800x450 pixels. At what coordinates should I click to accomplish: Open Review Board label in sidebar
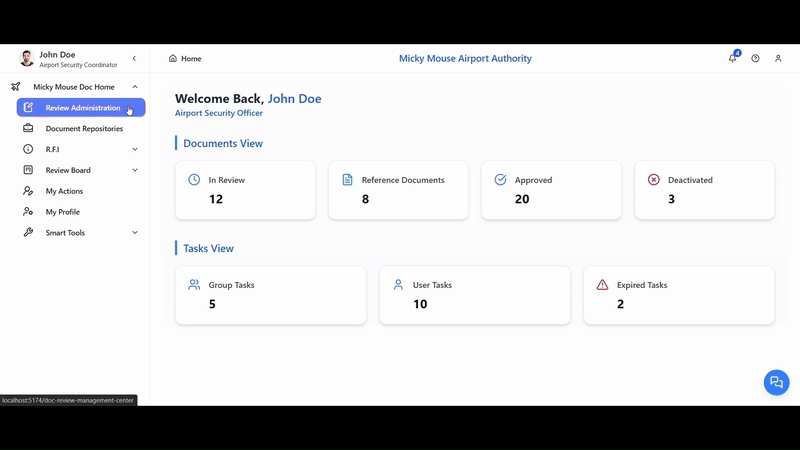coord(68,170)
